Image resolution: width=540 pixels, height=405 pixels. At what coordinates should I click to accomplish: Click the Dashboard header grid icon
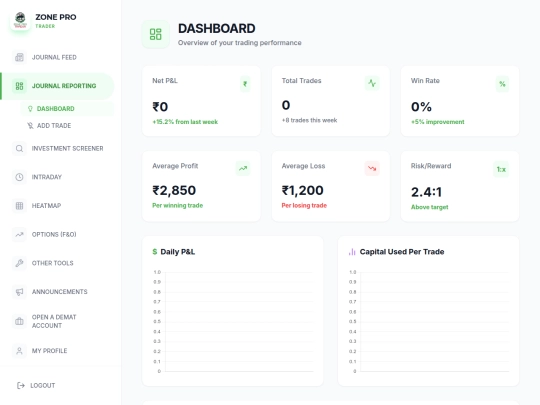155,34
